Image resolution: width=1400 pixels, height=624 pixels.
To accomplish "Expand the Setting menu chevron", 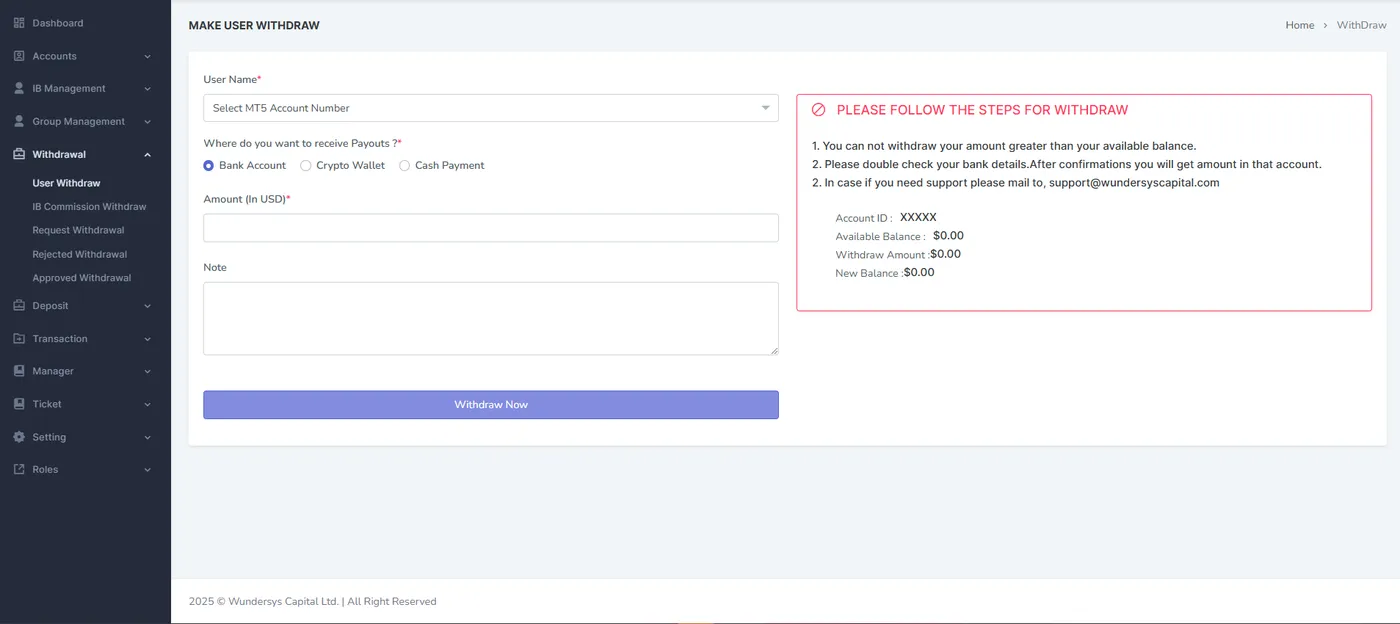I will (148, 437).
